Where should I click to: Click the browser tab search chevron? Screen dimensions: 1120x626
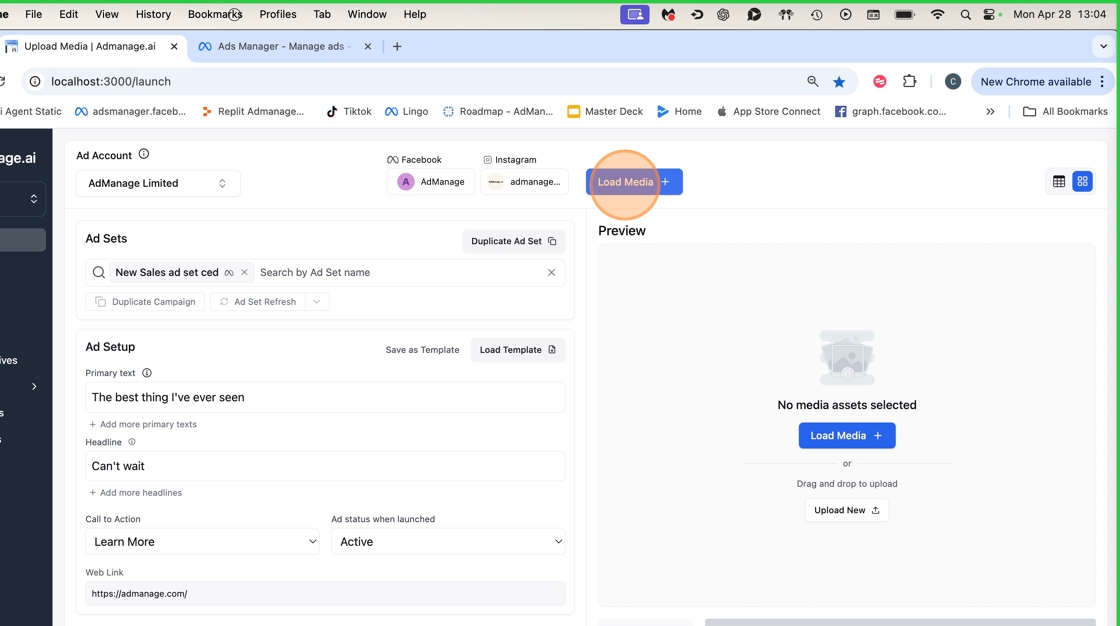[x=1104, y=46]
